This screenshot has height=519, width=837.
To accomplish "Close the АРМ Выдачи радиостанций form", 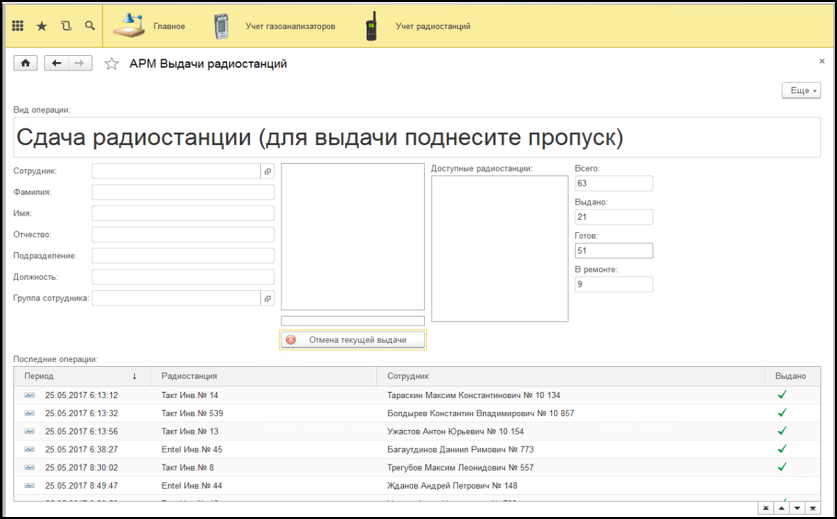I will 822,61.
